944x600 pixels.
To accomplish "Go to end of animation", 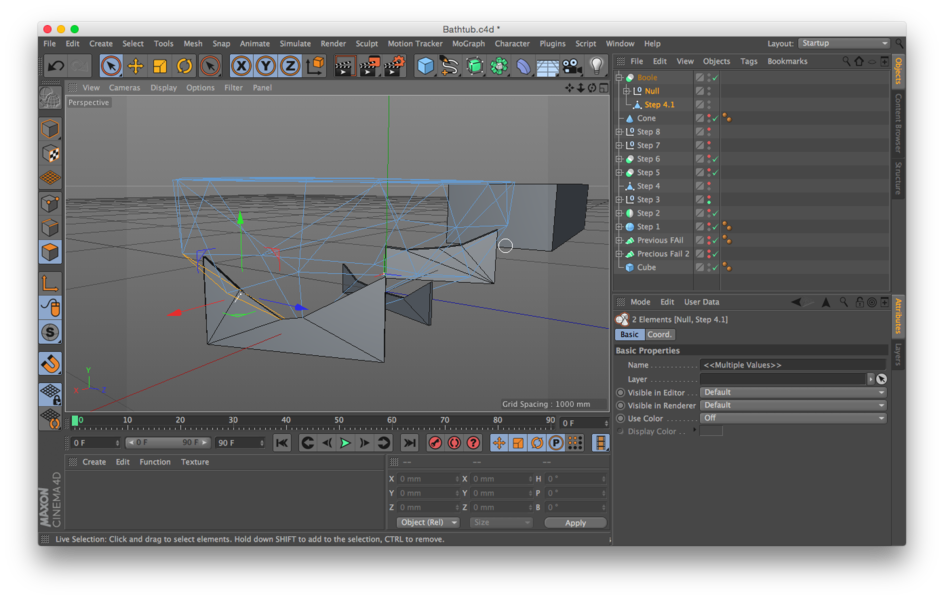I will [x=409, y=443].
